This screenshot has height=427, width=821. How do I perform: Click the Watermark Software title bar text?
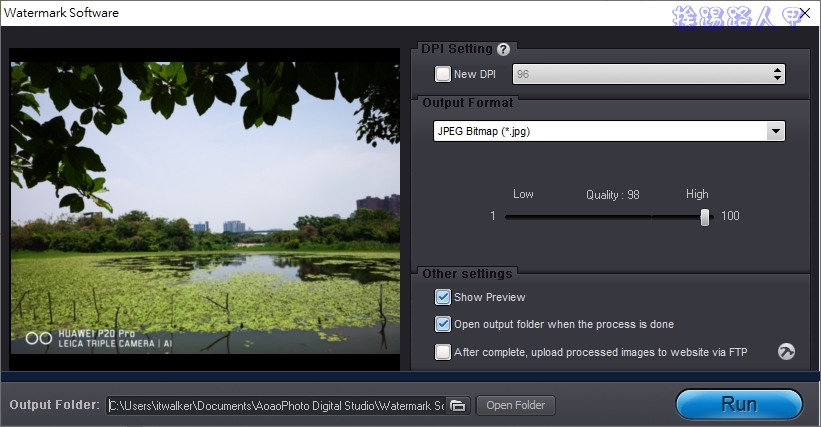(x=60, y=13)
